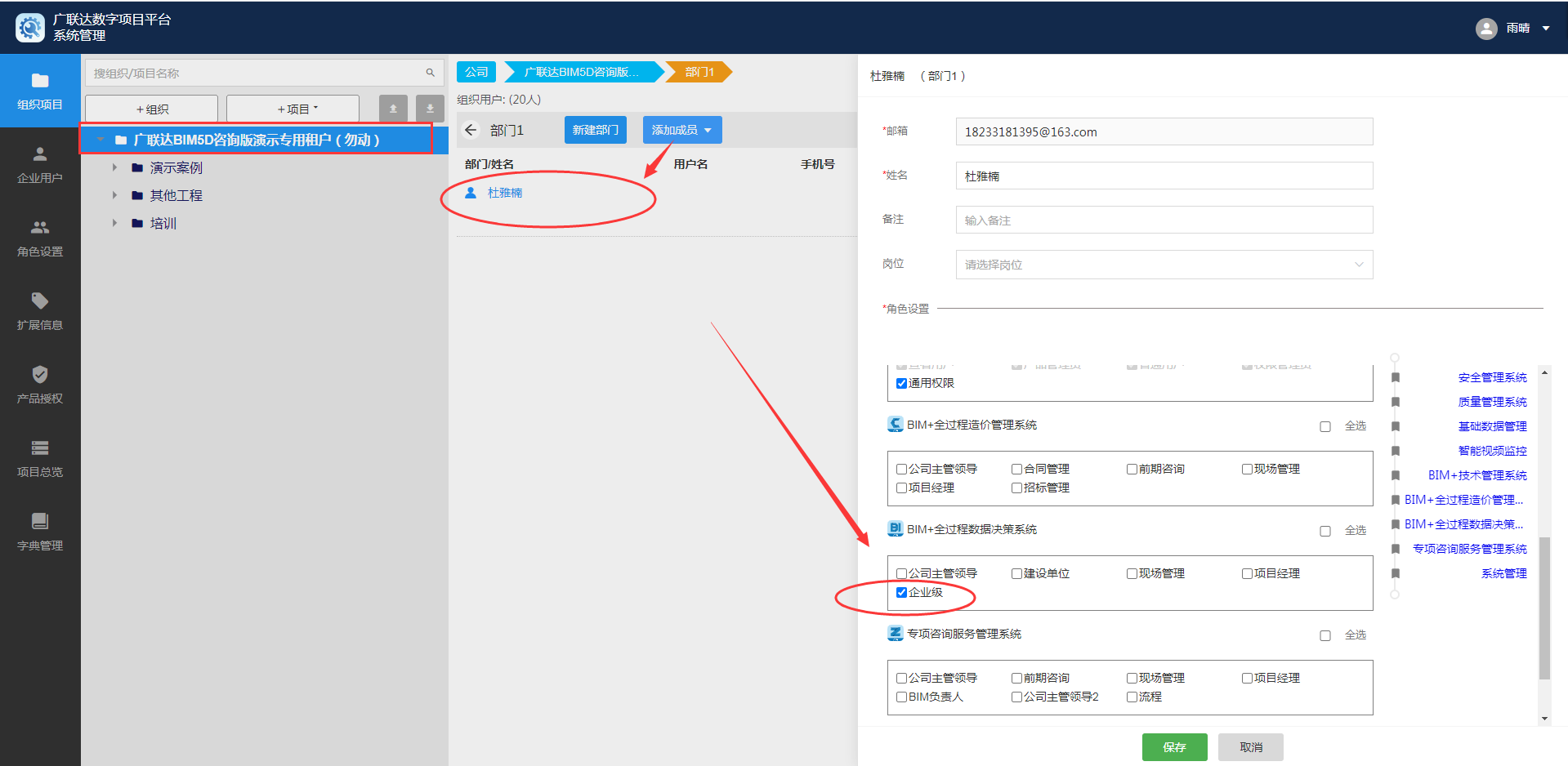
Task: Jump to BIM+技术管理系统 link
Action: 1477,475
